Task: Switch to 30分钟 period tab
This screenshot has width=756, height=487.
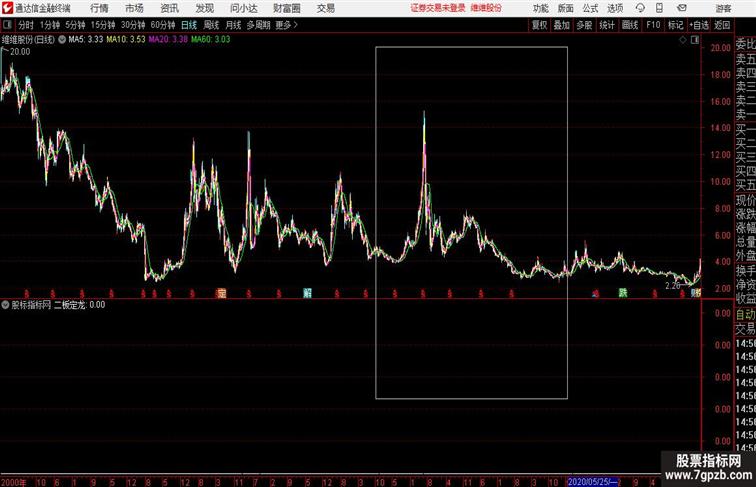Action: (133, 25)
